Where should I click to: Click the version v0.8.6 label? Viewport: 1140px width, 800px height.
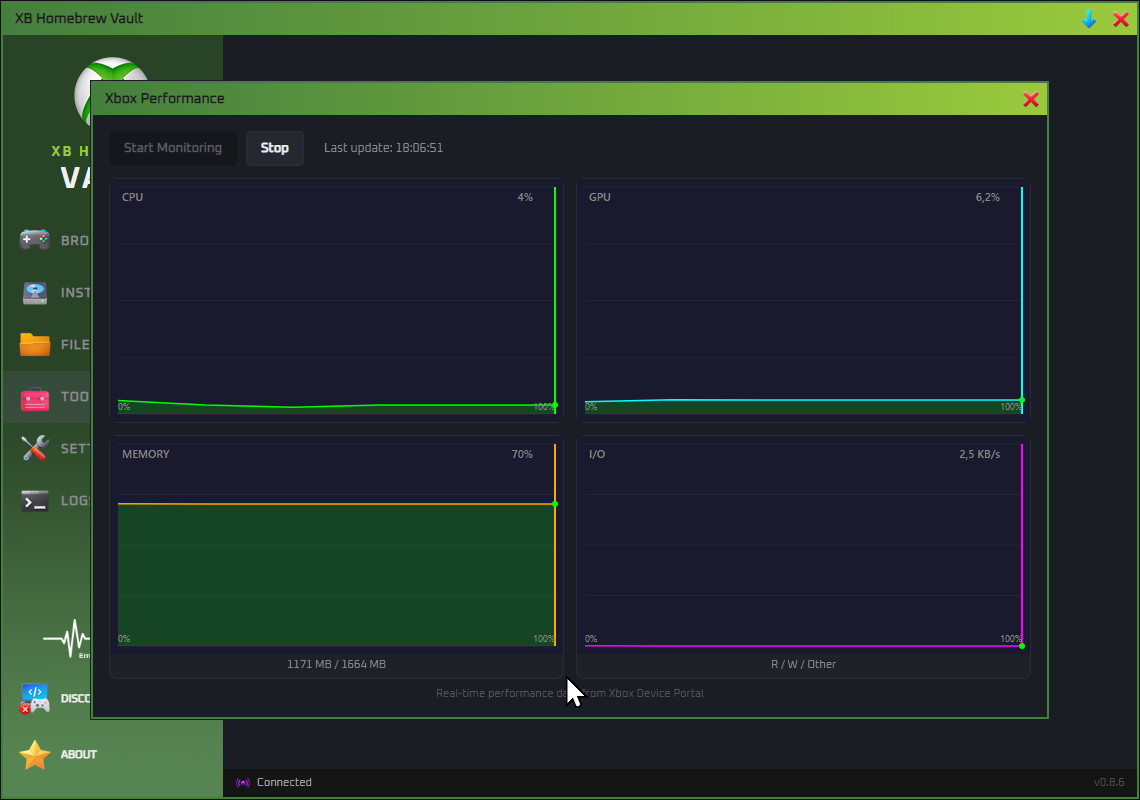[1109, 783]
